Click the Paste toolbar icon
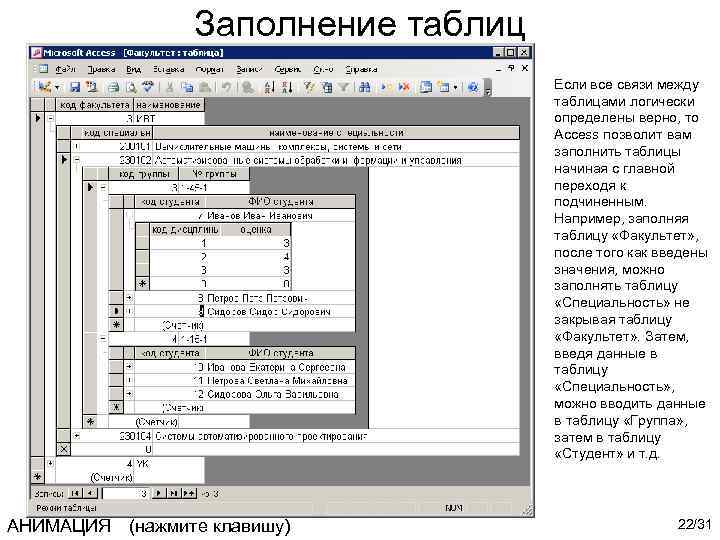Image resolution: width=720 pixels, height=540 pixels. tap(205, 87)
